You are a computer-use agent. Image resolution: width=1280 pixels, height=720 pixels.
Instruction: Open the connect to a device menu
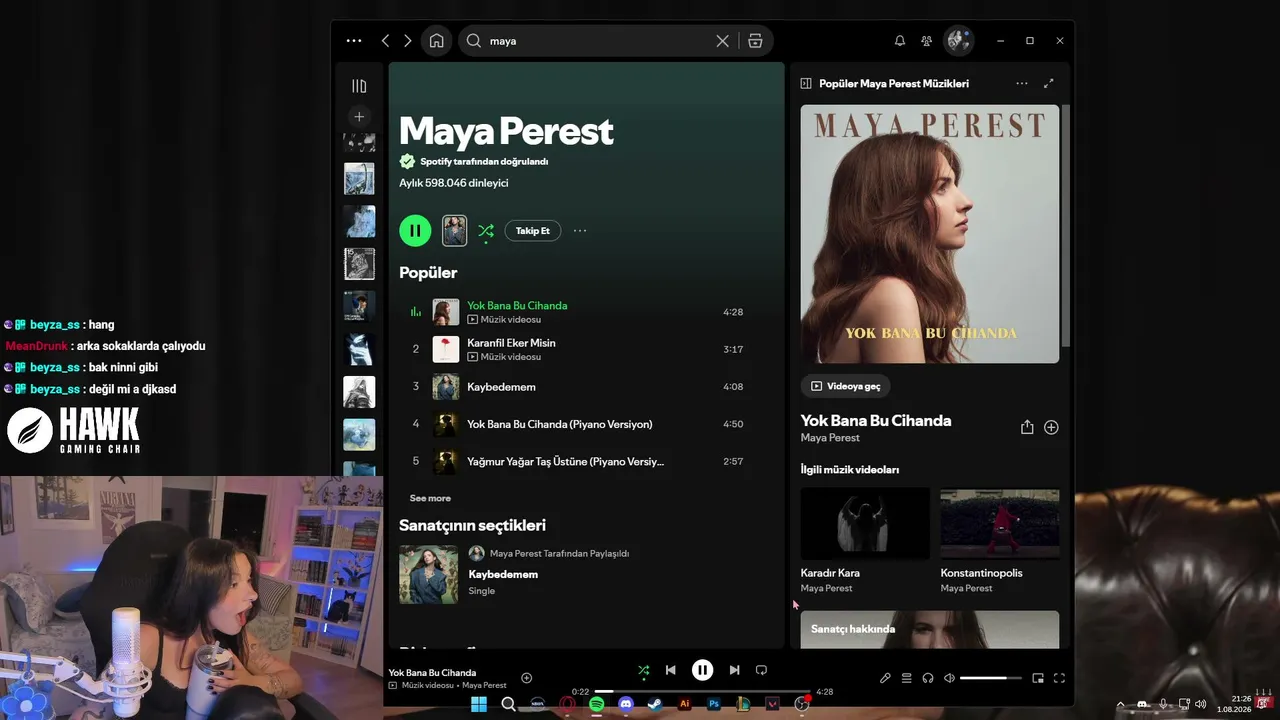(928, 678)
